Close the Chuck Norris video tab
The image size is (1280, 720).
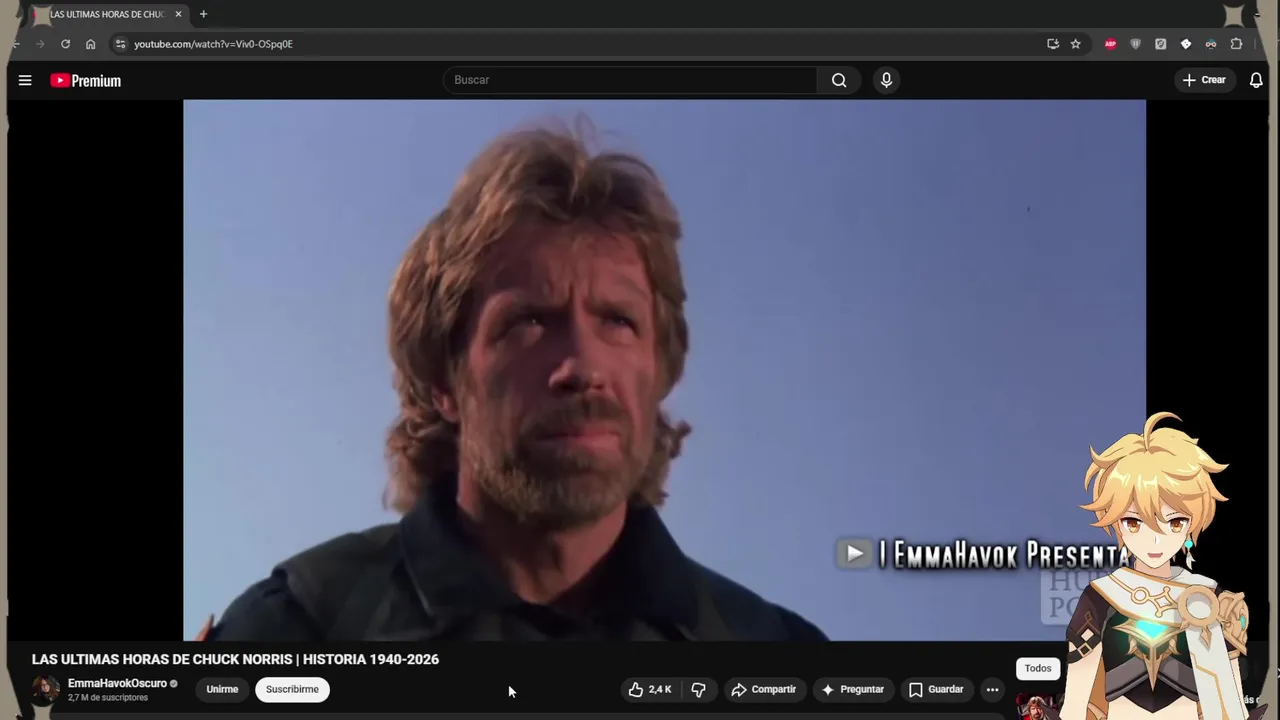(178, 14)
